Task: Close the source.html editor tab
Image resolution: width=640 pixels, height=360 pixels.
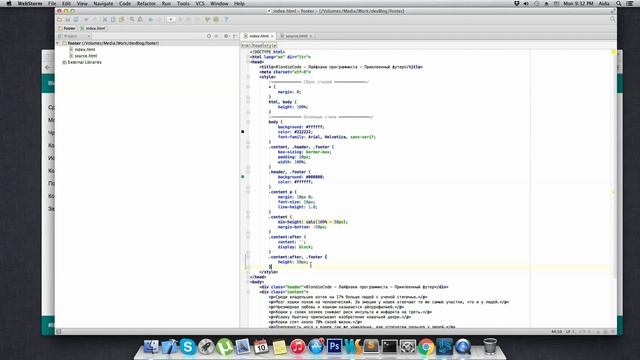Action: click(311, 36)
